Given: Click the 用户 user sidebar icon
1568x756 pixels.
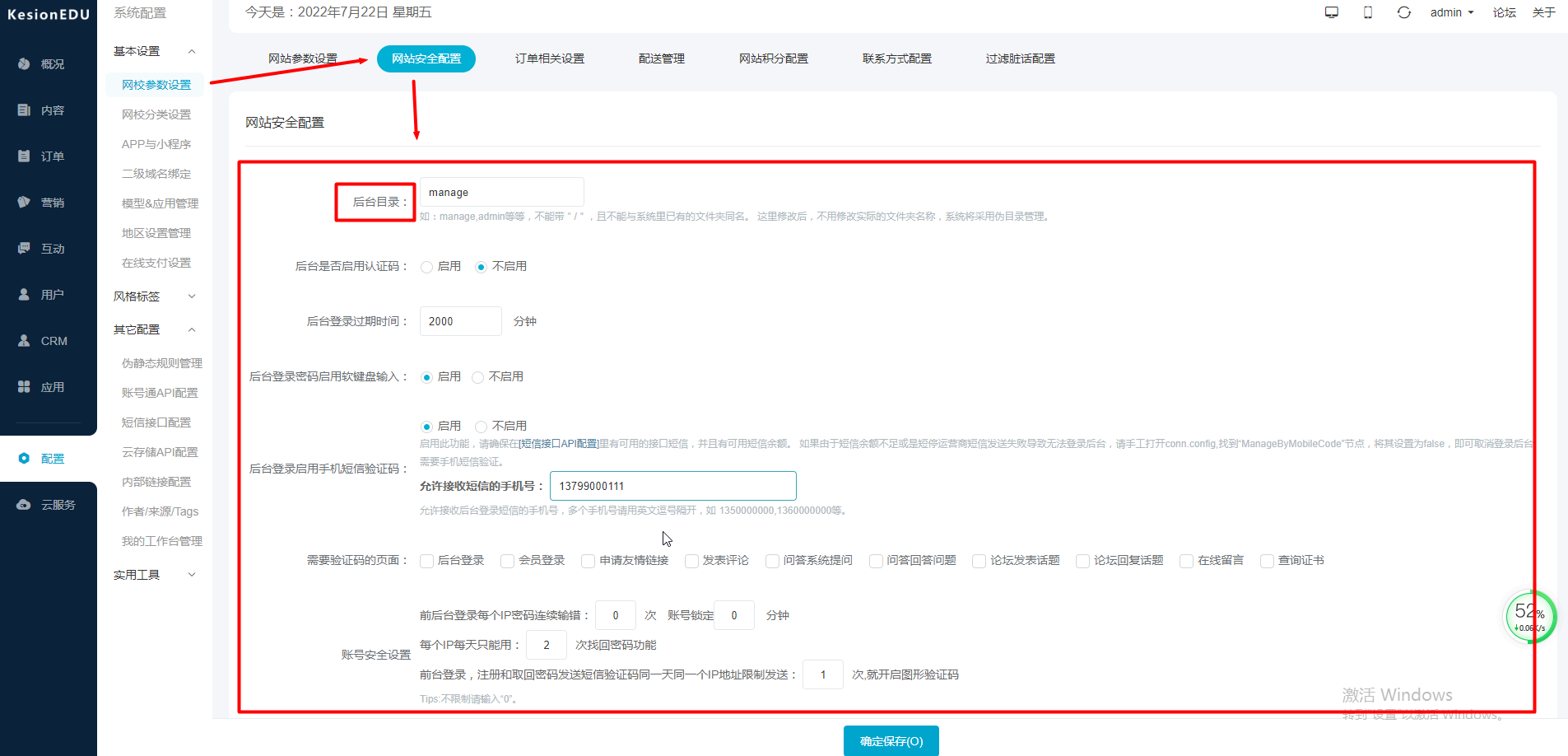Looking at the screenshot, I should tap(24, 295).
